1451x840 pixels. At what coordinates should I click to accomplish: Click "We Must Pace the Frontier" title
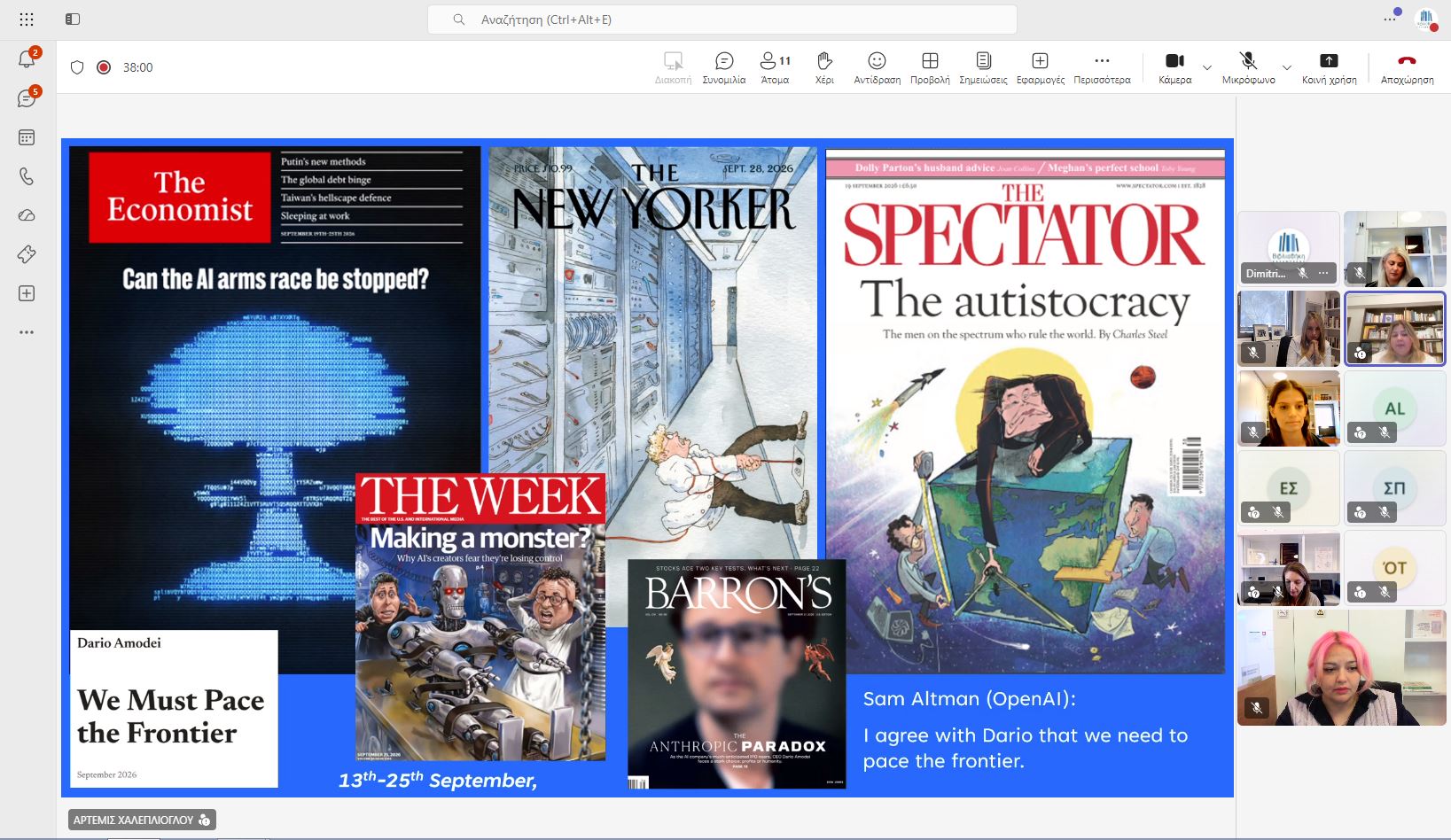coord(170,716)
